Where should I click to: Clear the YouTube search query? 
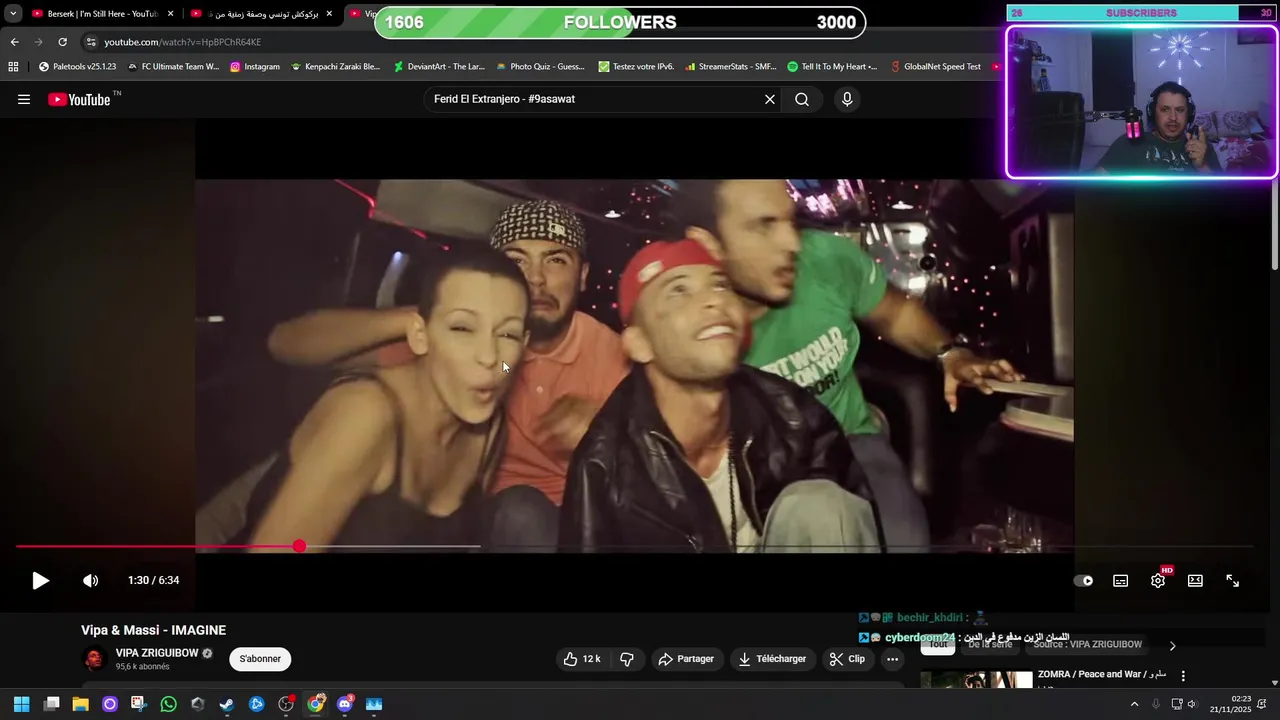[x=770, y=99]
